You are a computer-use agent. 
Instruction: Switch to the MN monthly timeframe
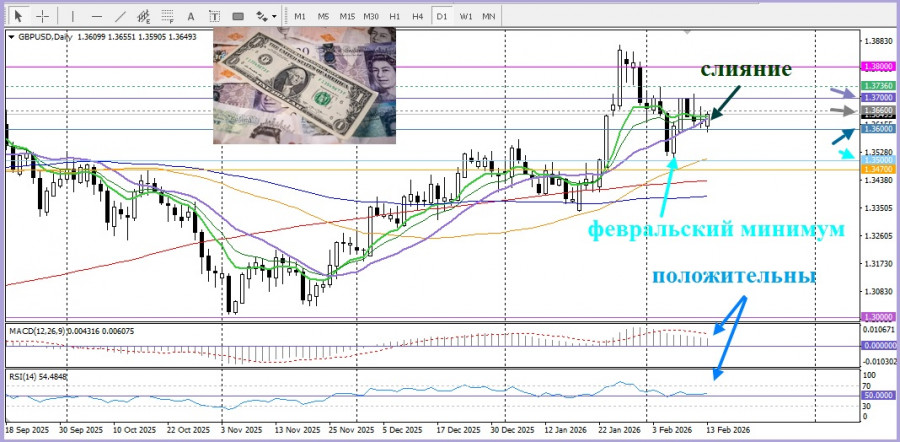point(488,16)
